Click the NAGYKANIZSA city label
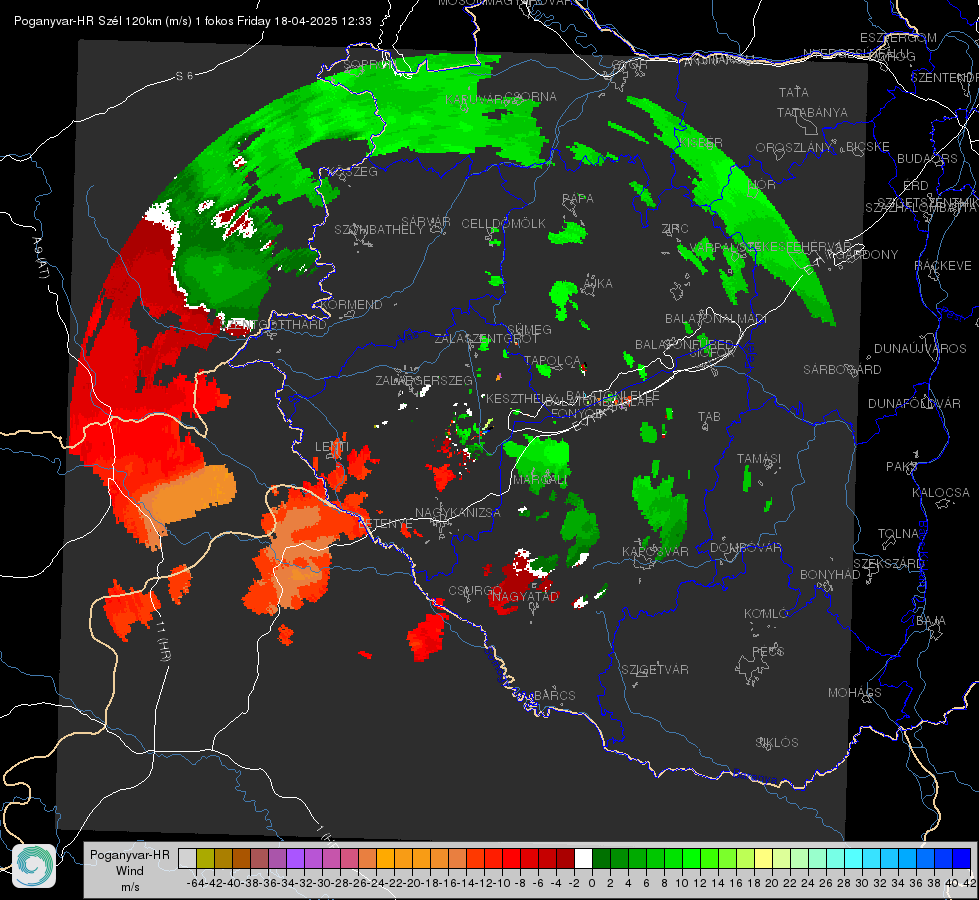The height and width of the screenshot is (900, 979). click(x=458, y=513)
